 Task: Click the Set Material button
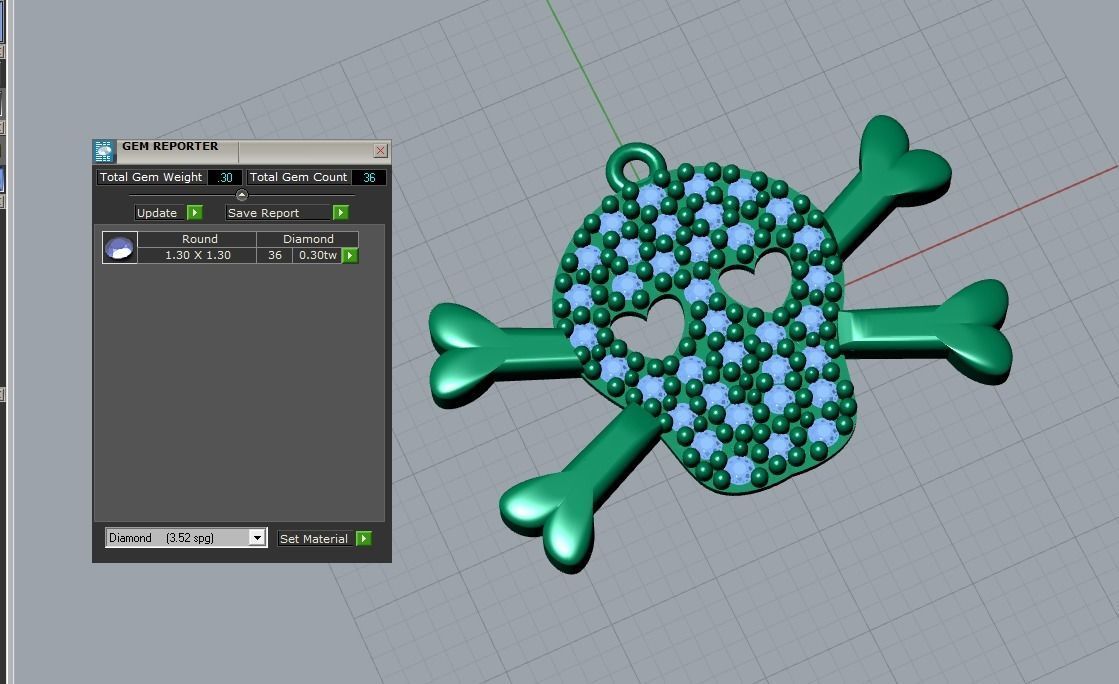coord(325,538)
